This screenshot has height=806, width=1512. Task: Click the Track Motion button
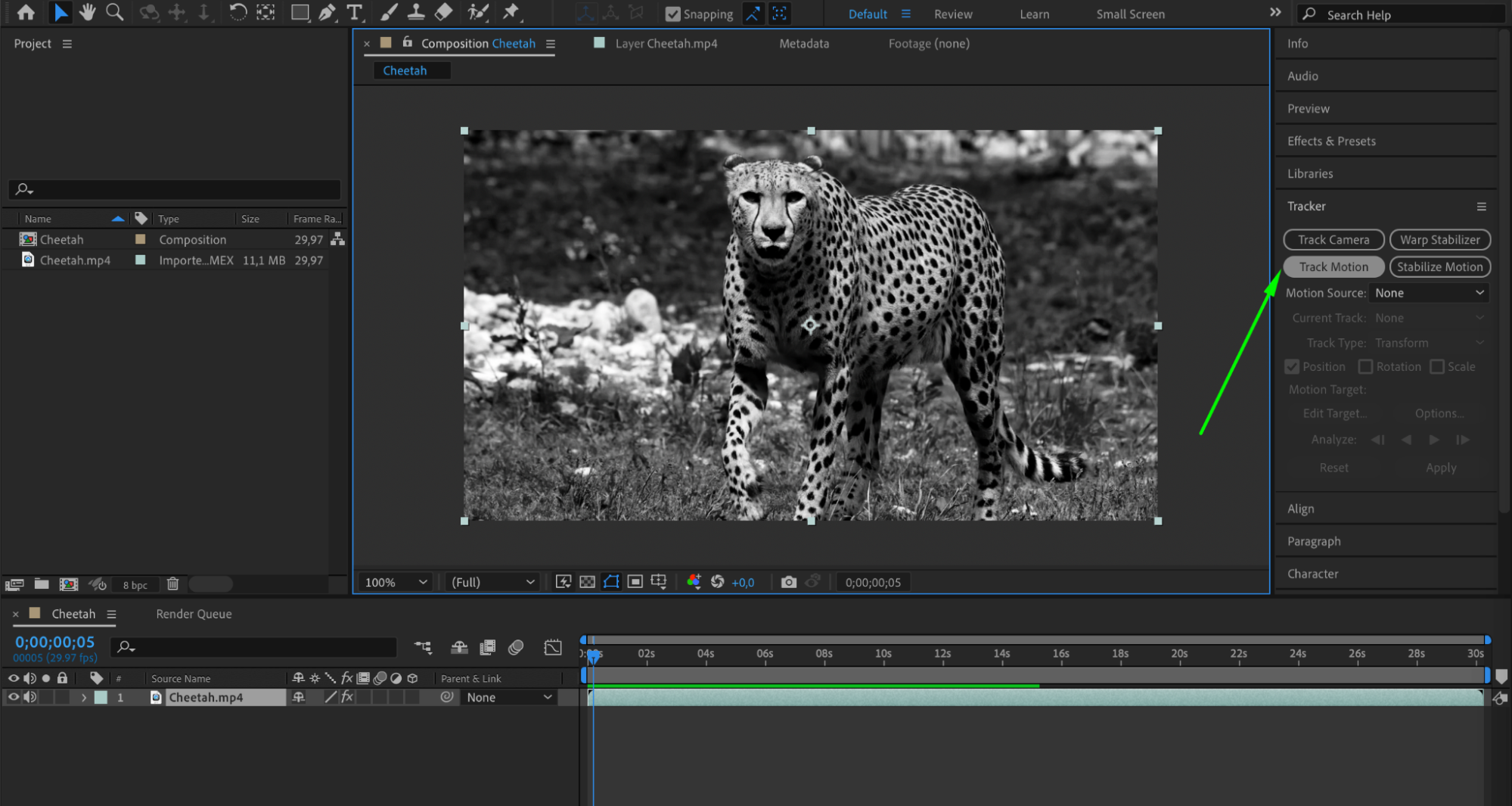coord(1333,266)
